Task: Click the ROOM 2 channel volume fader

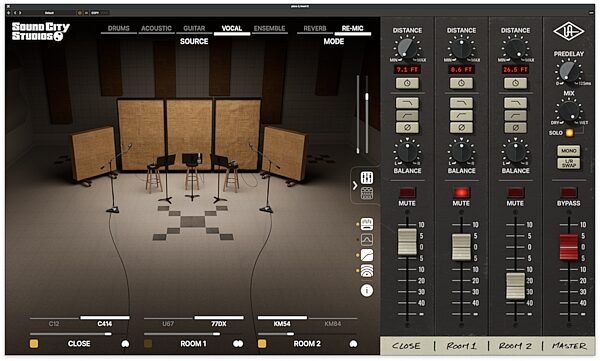Action: point(515,286)
